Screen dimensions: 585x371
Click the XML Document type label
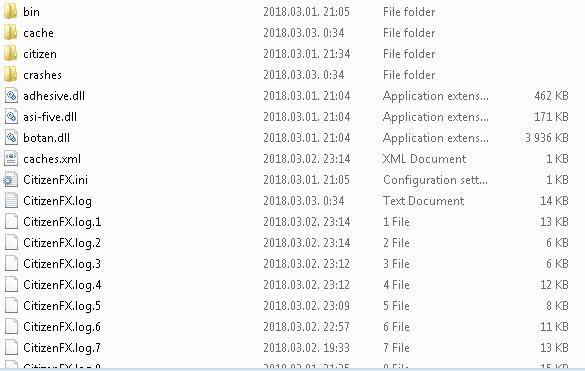pyautogui.click(x=424, y=159)
